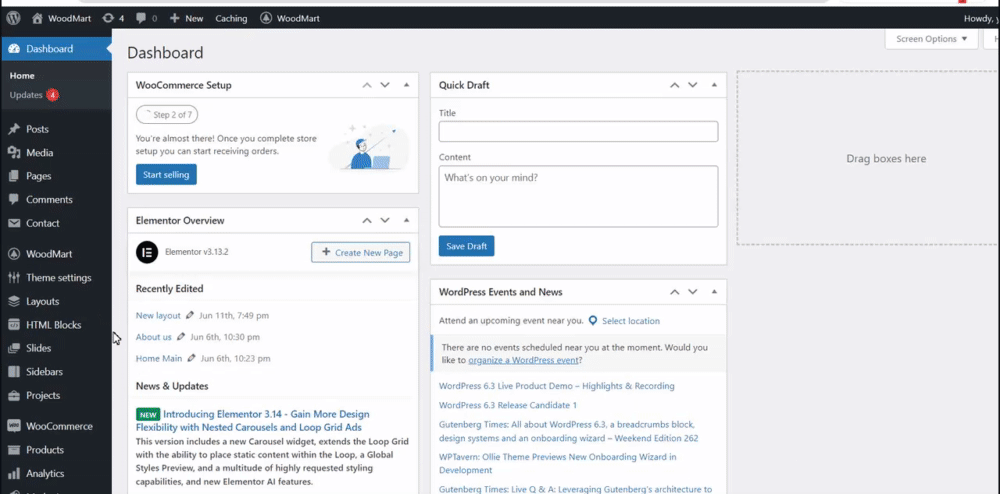
Task: Focus the Quick Draft Content textarea
Action: 578,196
